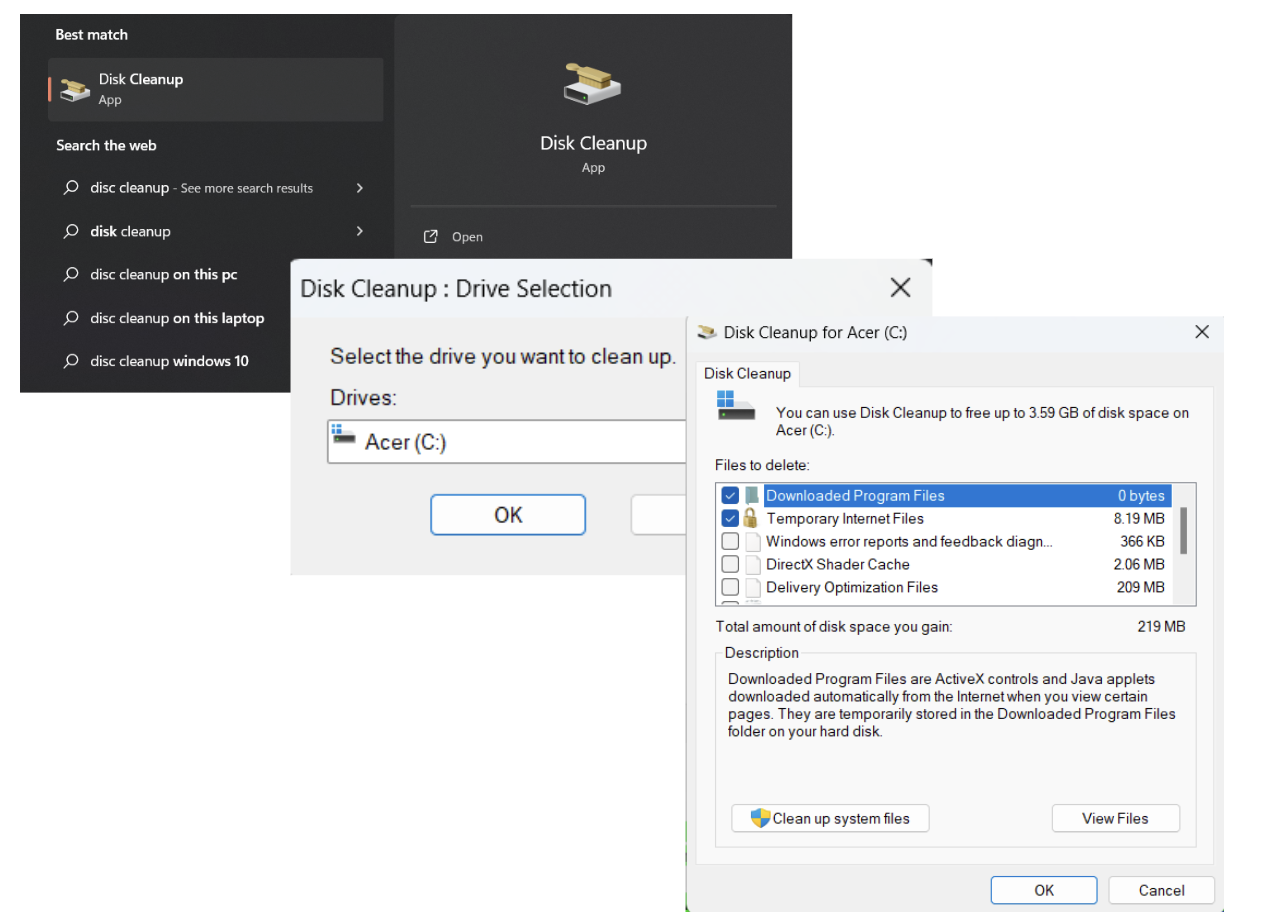The width and height of the screenshot is (1274, 920).
Task: Click OK in Disk Cleanup for Acer (C:)
Action: pos(1044,890)
